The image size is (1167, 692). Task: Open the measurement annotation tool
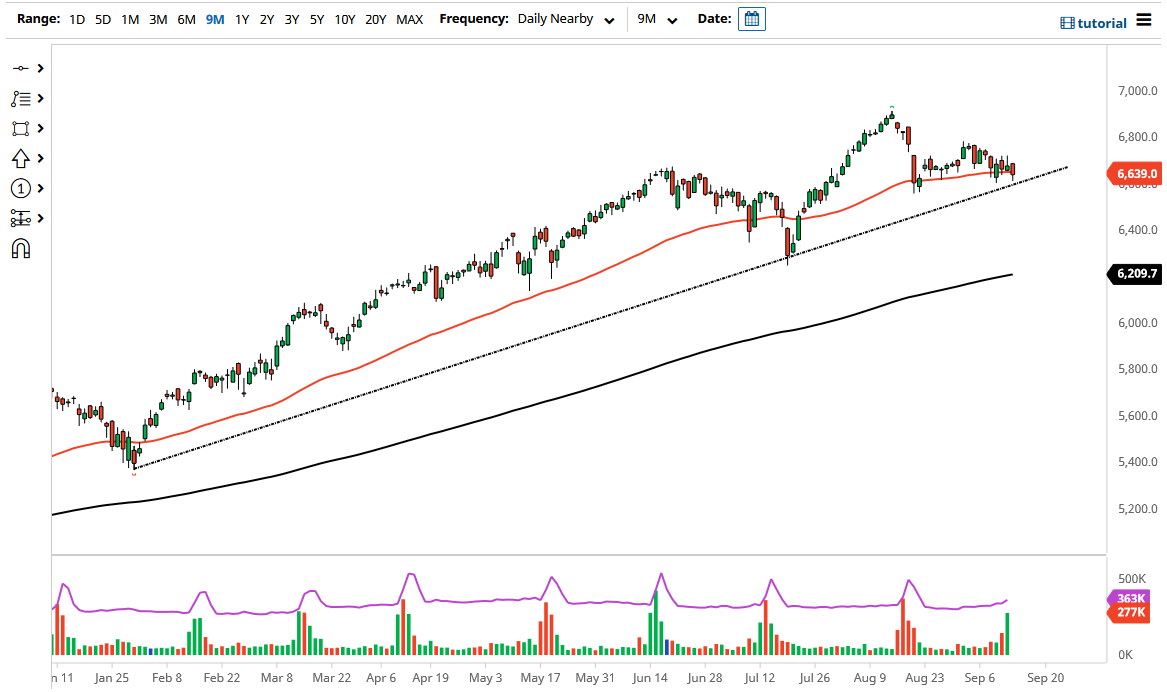22,218
